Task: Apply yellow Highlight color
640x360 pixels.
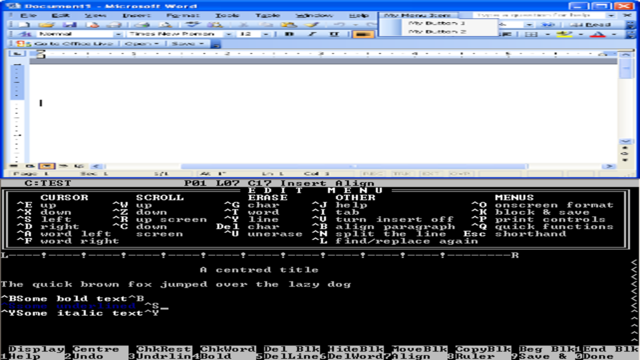Action: (564, 34)
